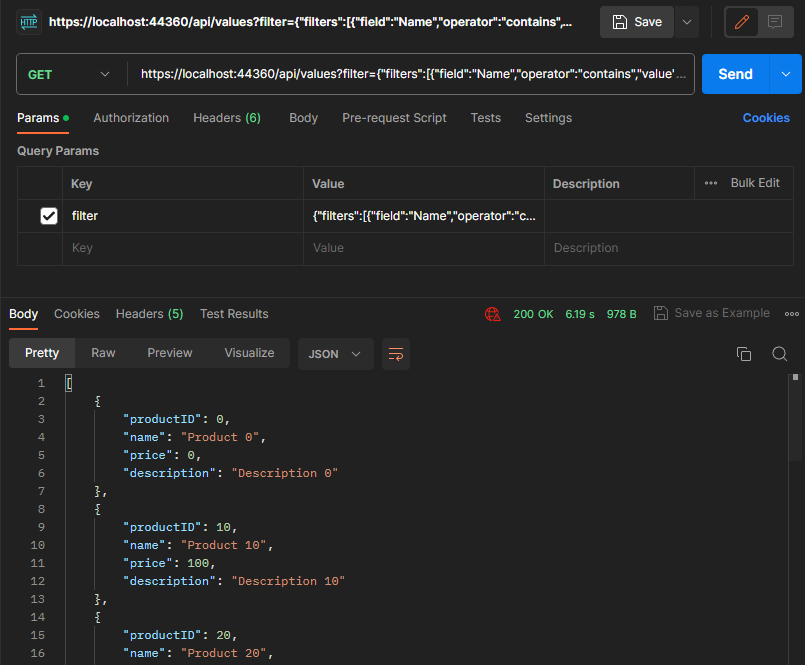Image resolution: width=805 pixels, height=665 pixels.
Task: Click the "price": 100 line
Action: (169, 563)
